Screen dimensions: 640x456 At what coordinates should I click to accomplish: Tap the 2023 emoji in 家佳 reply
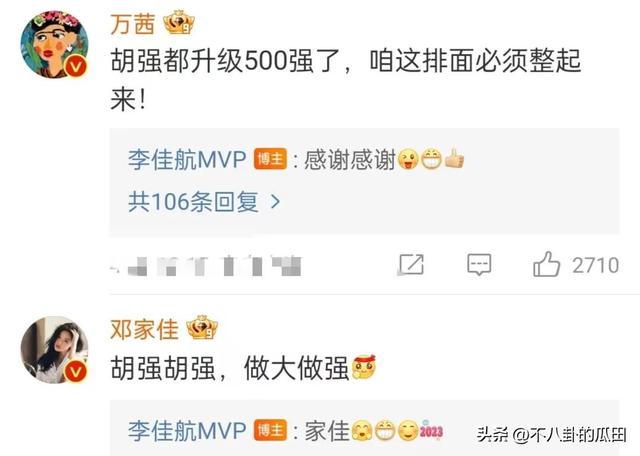coord(431,431)
